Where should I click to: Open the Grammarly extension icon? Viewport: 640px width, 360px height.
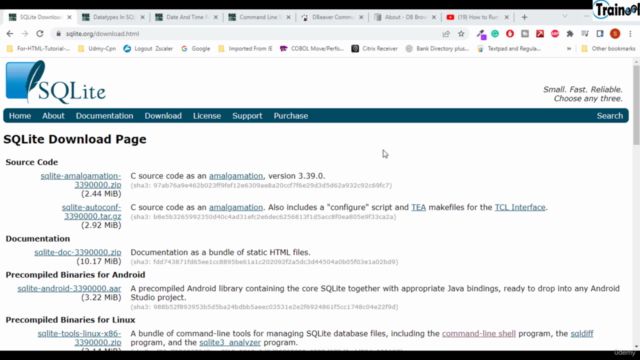click(x=495, y=34)
